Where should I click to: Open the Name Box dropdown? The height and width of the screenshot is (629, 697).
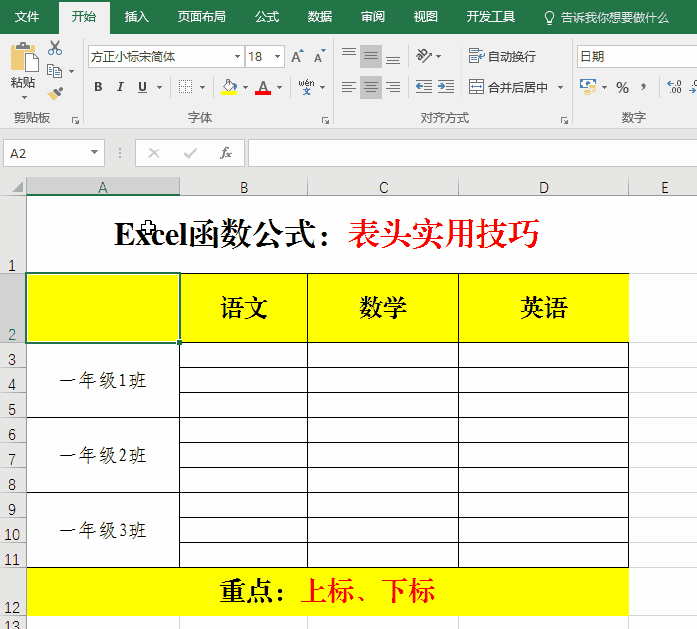(94, 152)
